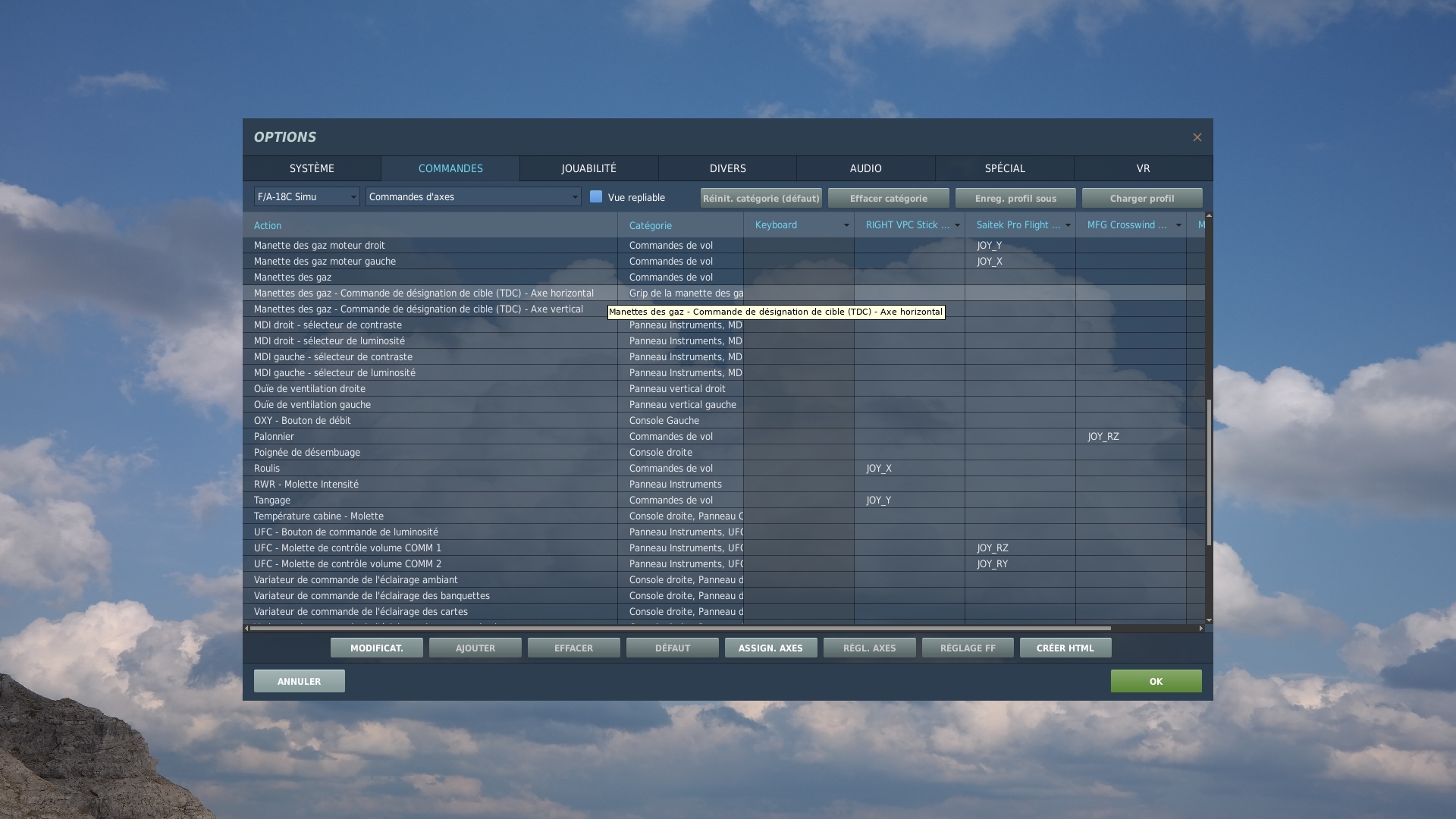1456x819 pixels.
Task: Select Ouïe de ventilation gauche row
Action: pos(723,404)
